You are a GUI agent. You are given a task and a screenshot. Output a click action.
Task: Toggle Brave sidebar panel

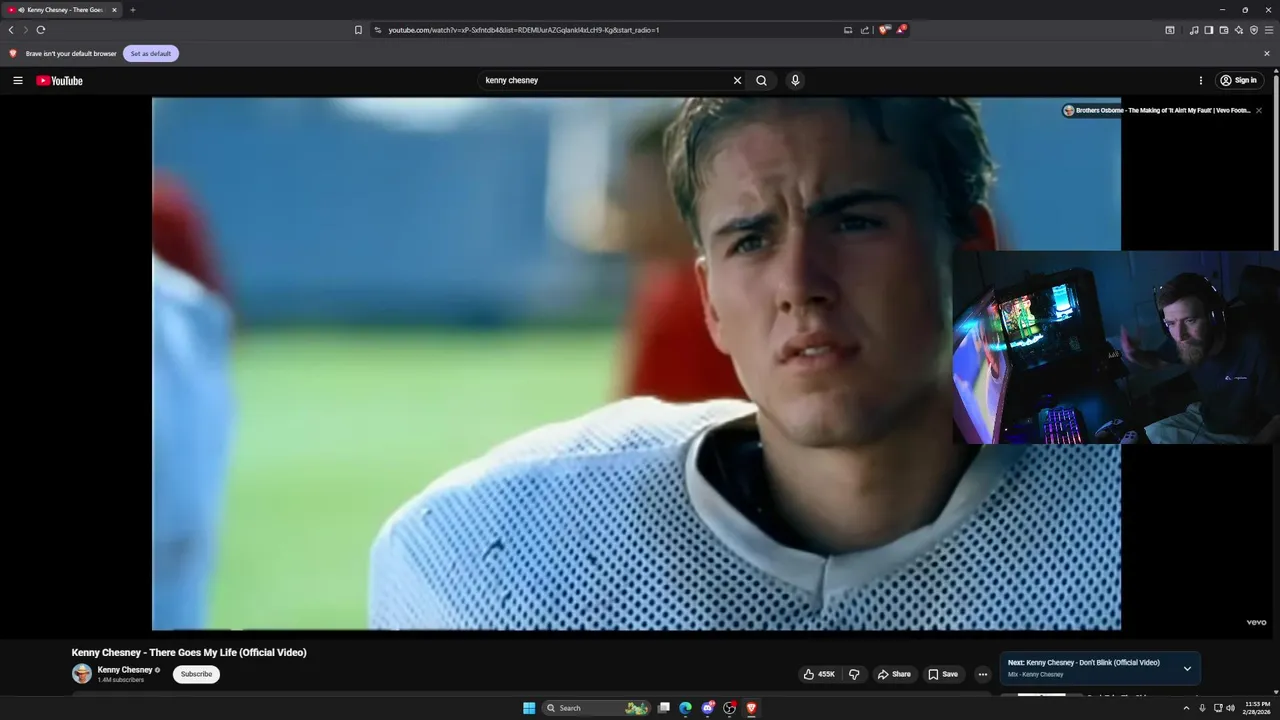pos(1209,30)
